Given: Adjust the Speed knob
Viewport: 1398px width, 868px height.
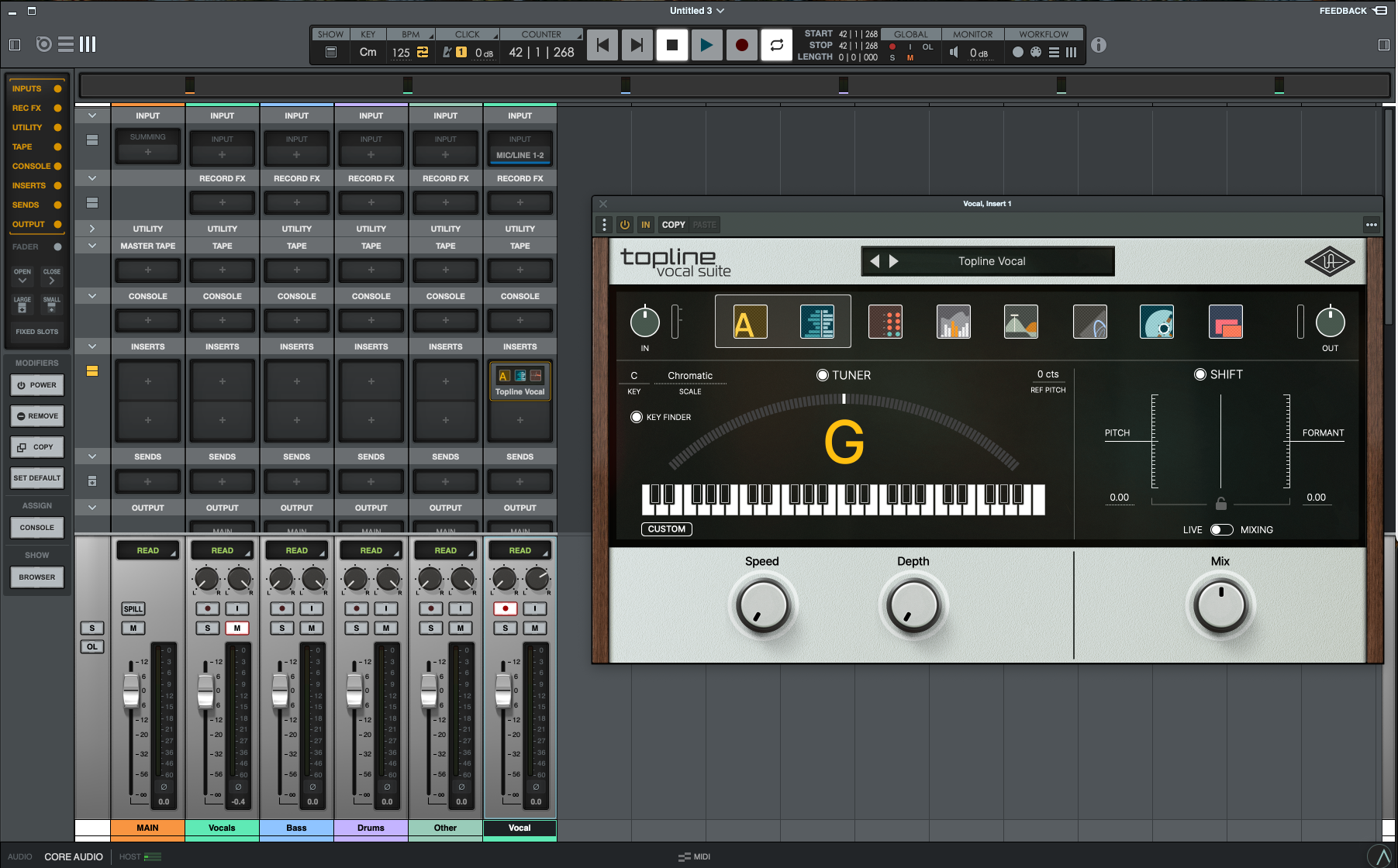Looking at the screenshot, I should click(763, 605).
